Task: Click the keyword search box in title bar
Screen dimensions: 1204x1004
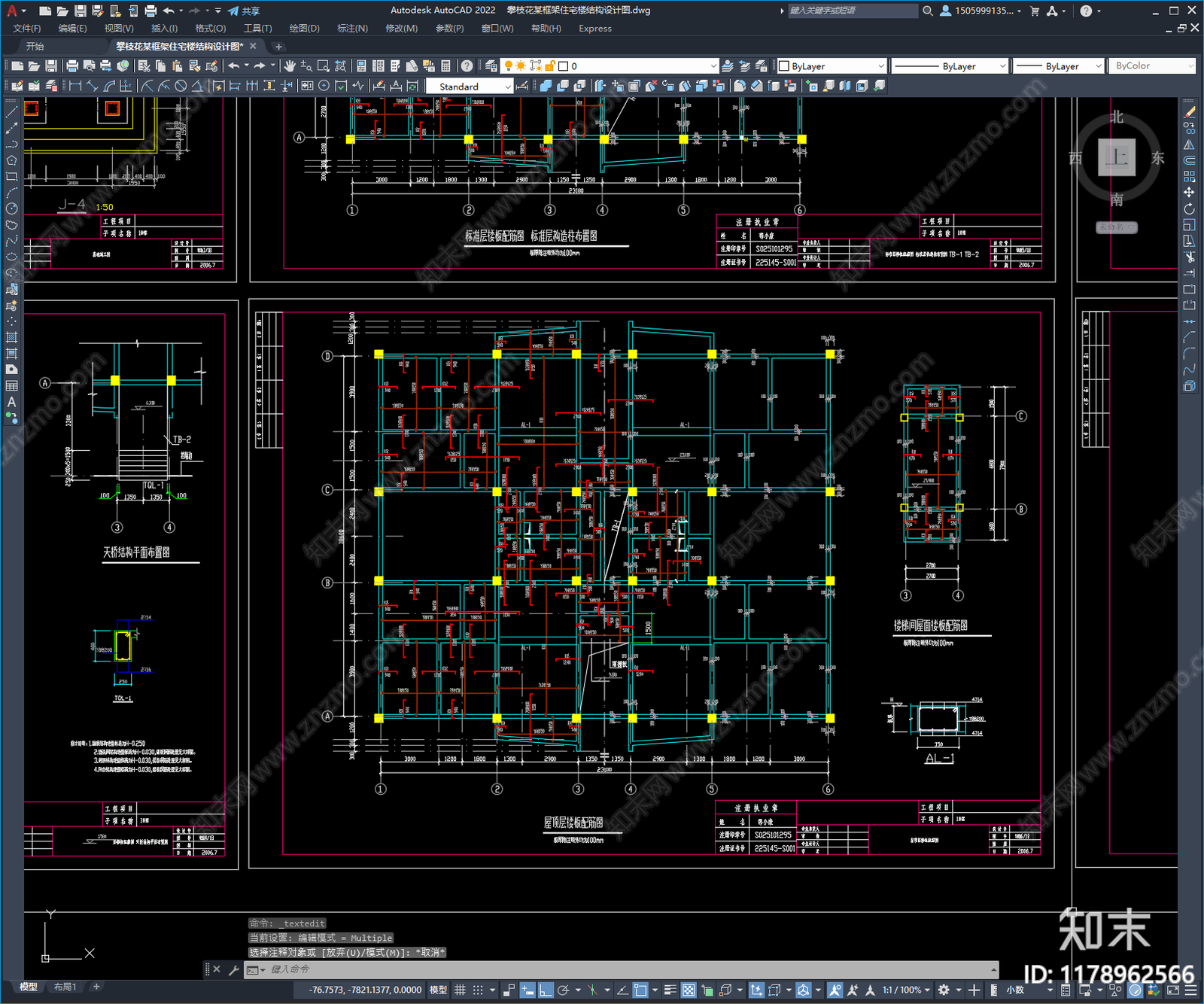Action: [853, 11]
